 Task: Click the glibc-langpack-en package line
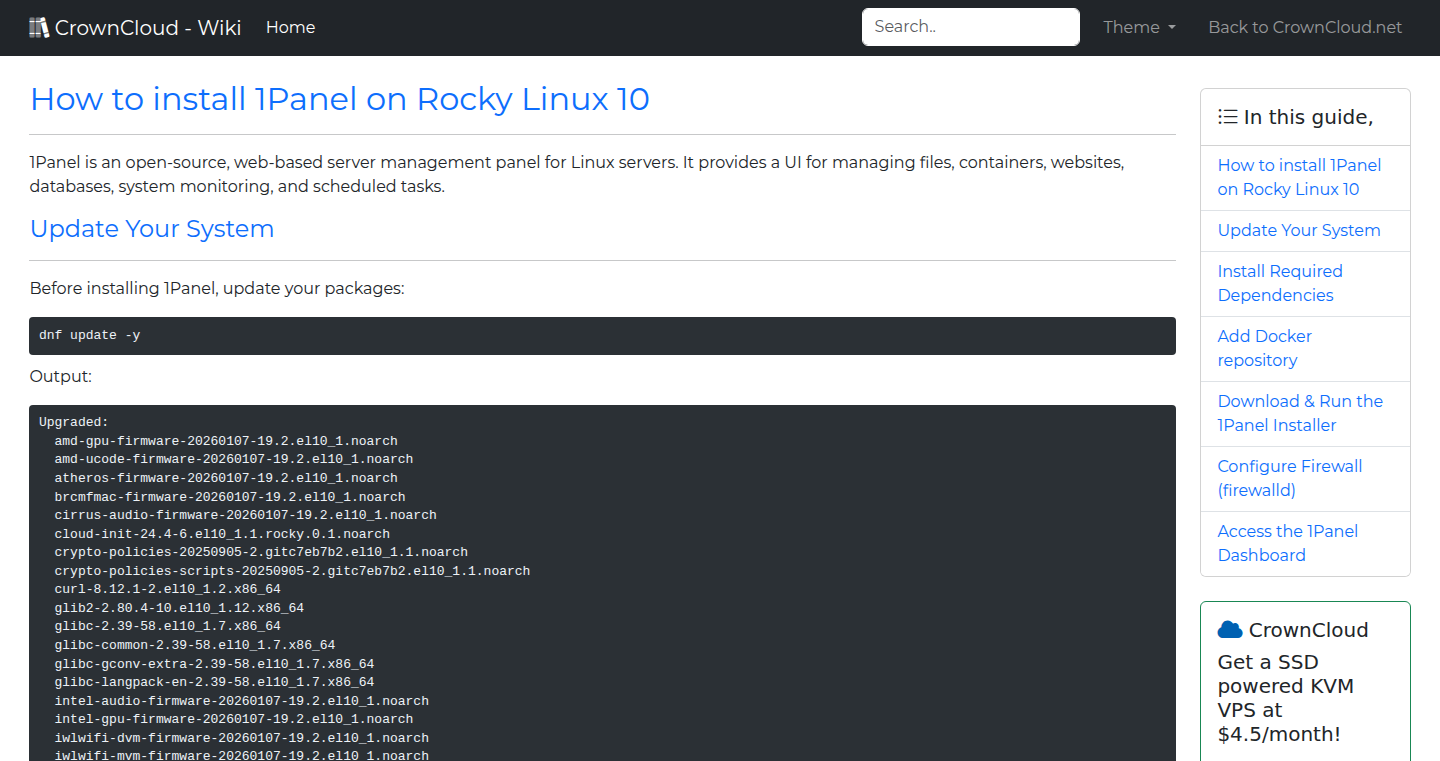pos(215,682)
